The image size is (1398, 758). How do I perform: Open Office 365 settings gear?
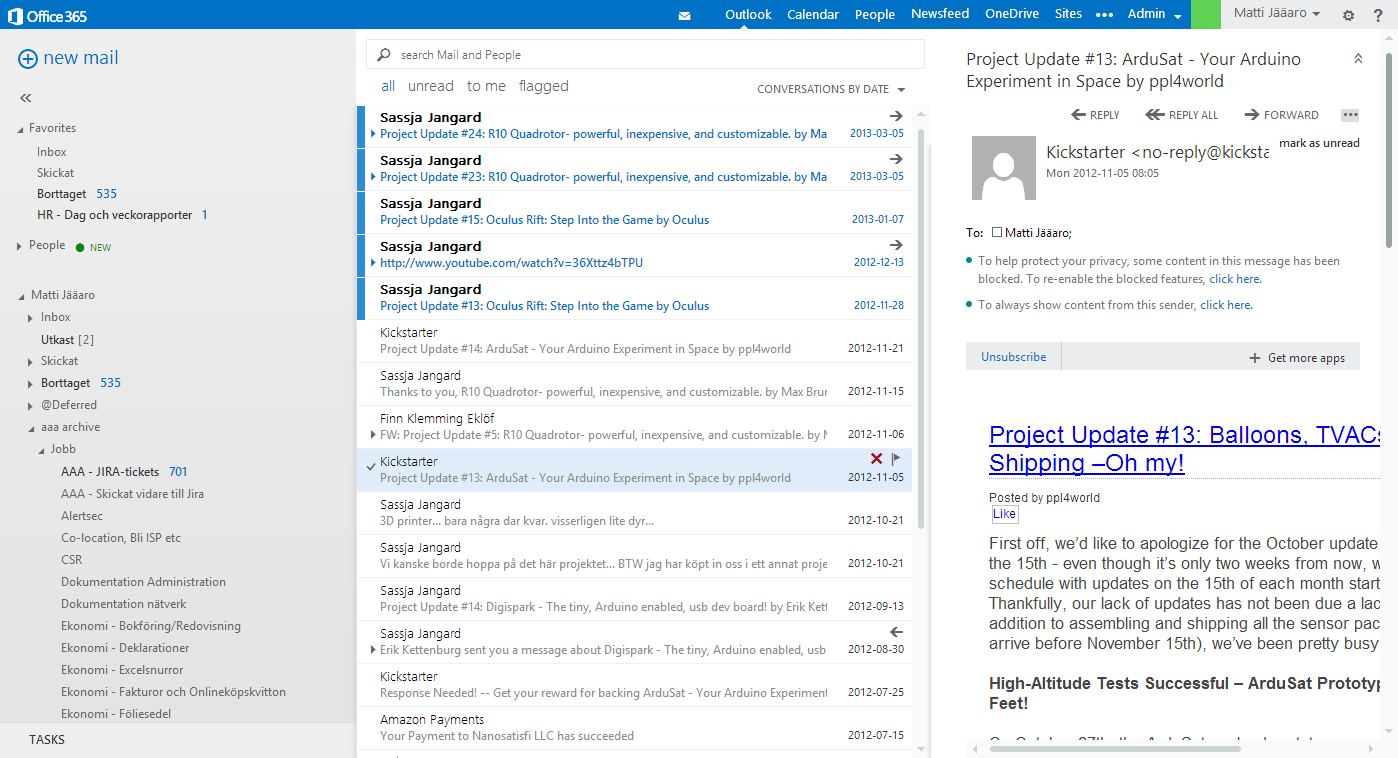1348,15
